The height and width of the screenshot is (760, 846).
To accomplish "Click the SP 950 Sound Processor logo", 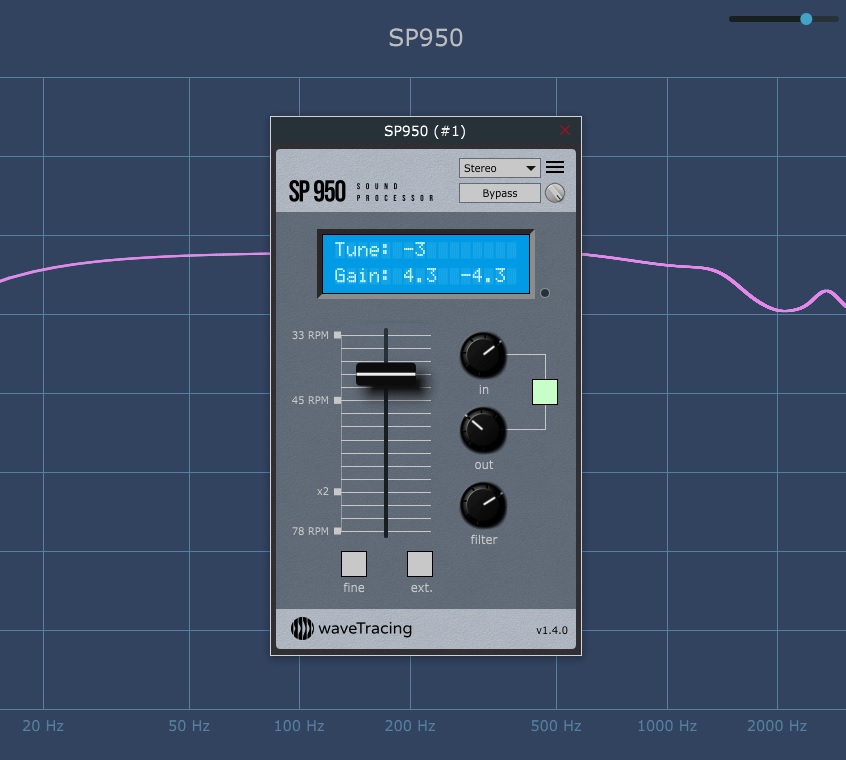I will click(361, 191).
